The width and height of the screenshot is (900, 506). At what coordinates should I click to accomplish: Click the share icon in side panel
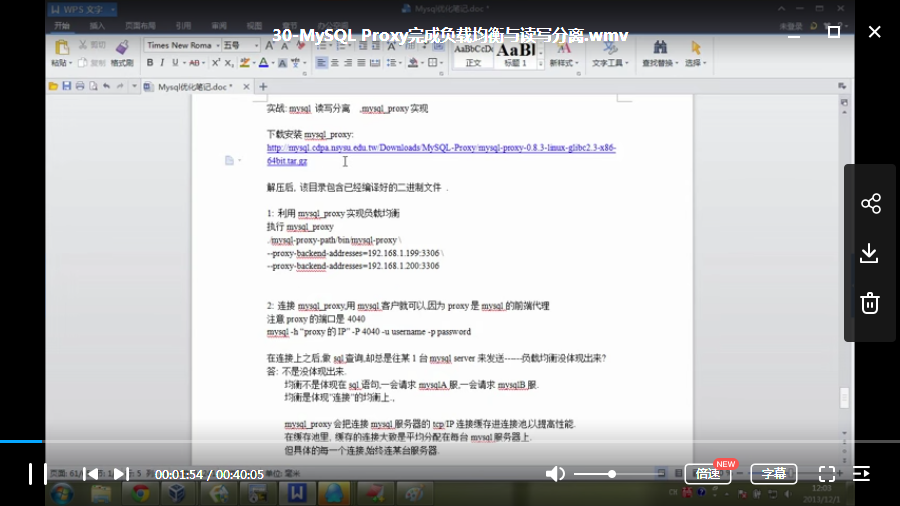click(870, 204)
